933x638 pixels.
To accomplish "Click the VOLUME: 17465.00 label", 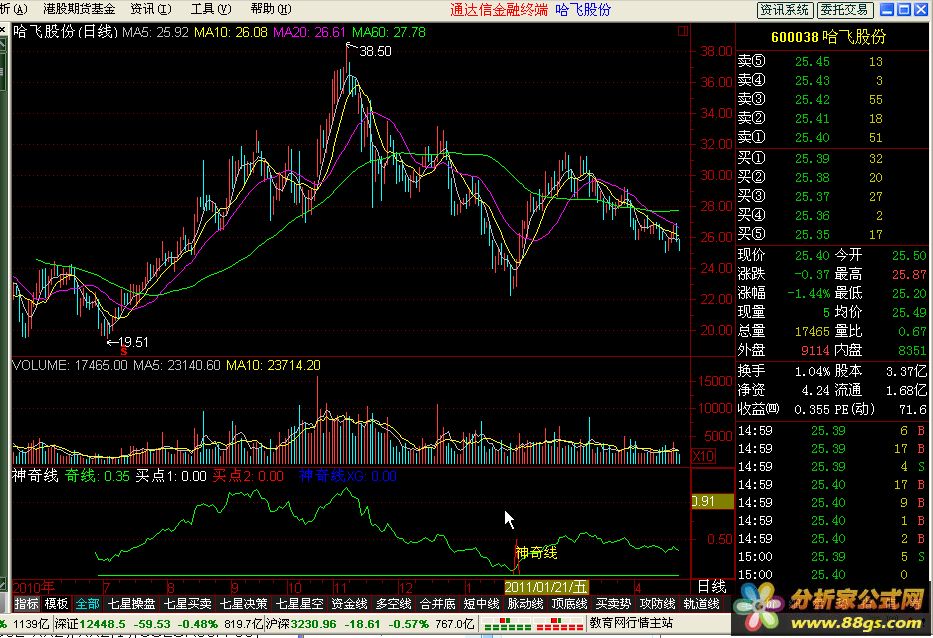I will pos(70,365).
